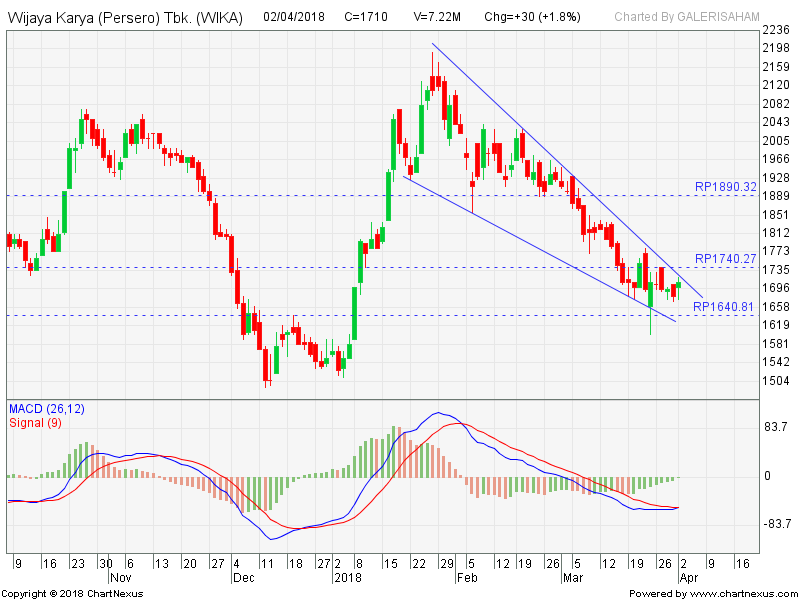Click the chart title 'Wijaya Karya (Persero) Tbk. (WIKA)'
The image size is (800, 600).
point(125,18)
